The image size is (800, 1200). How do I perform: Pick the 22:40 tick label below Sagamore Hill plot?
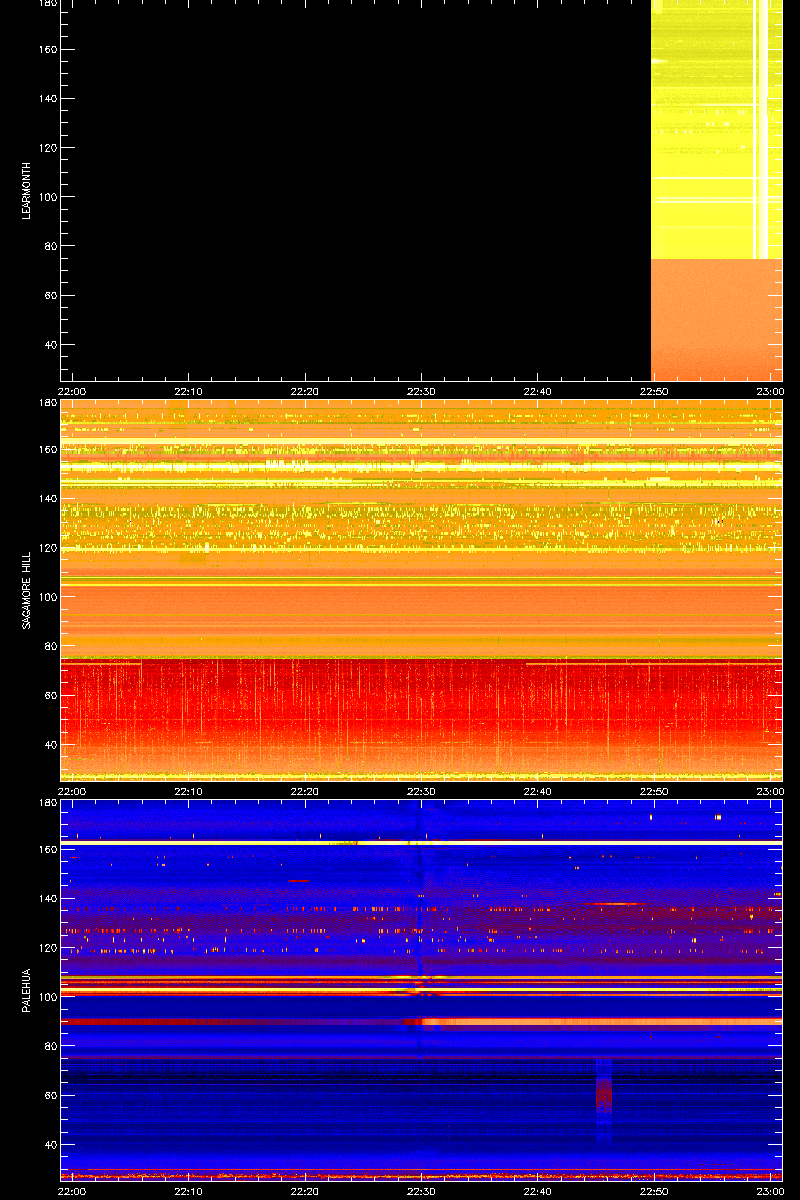tap(538, 791)
